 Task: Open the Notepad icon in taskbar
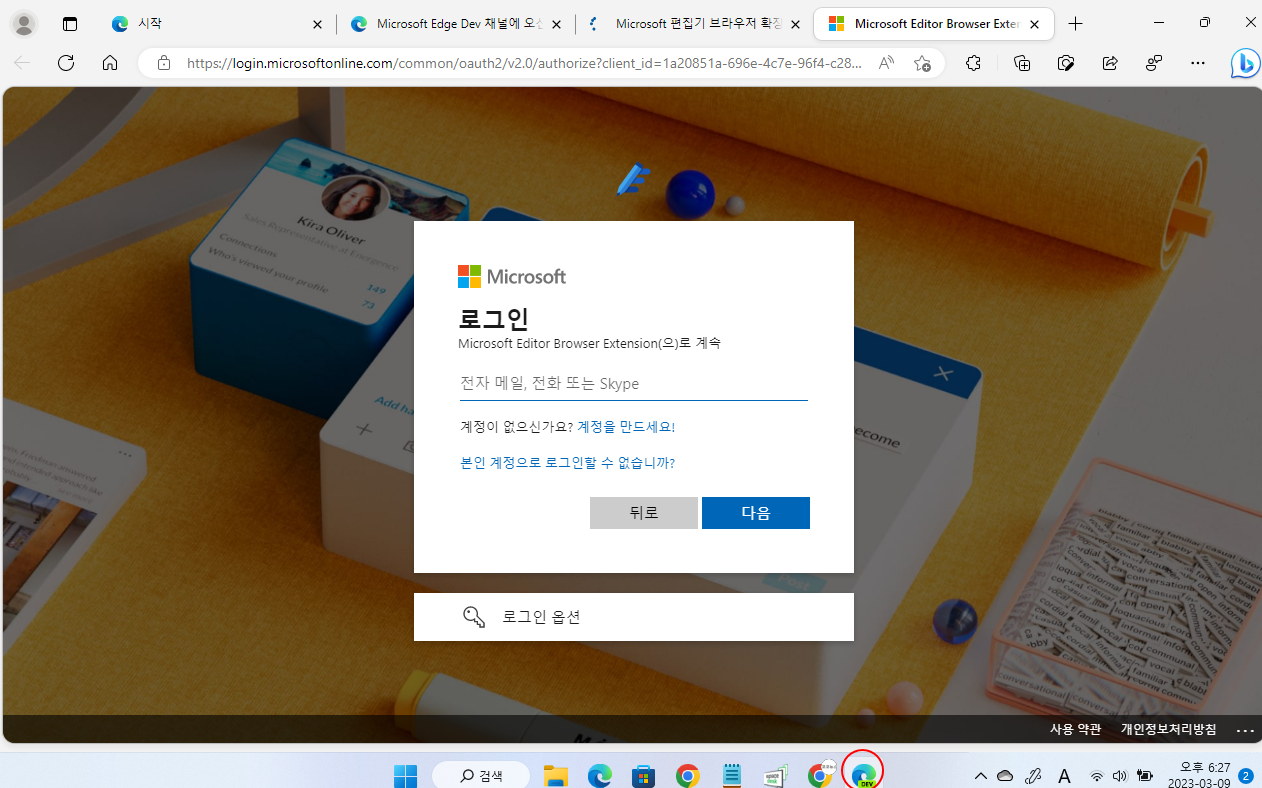tap(731, 775)
